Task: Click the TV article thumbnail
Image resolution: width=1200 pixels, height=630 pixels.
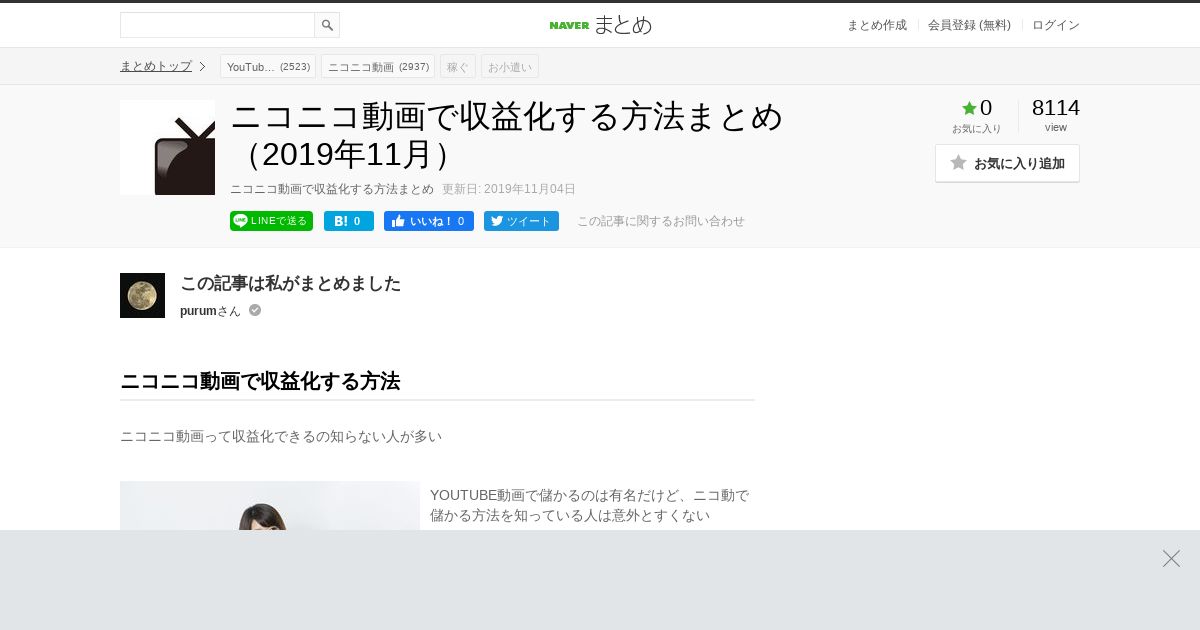Action: coord(167,147)
